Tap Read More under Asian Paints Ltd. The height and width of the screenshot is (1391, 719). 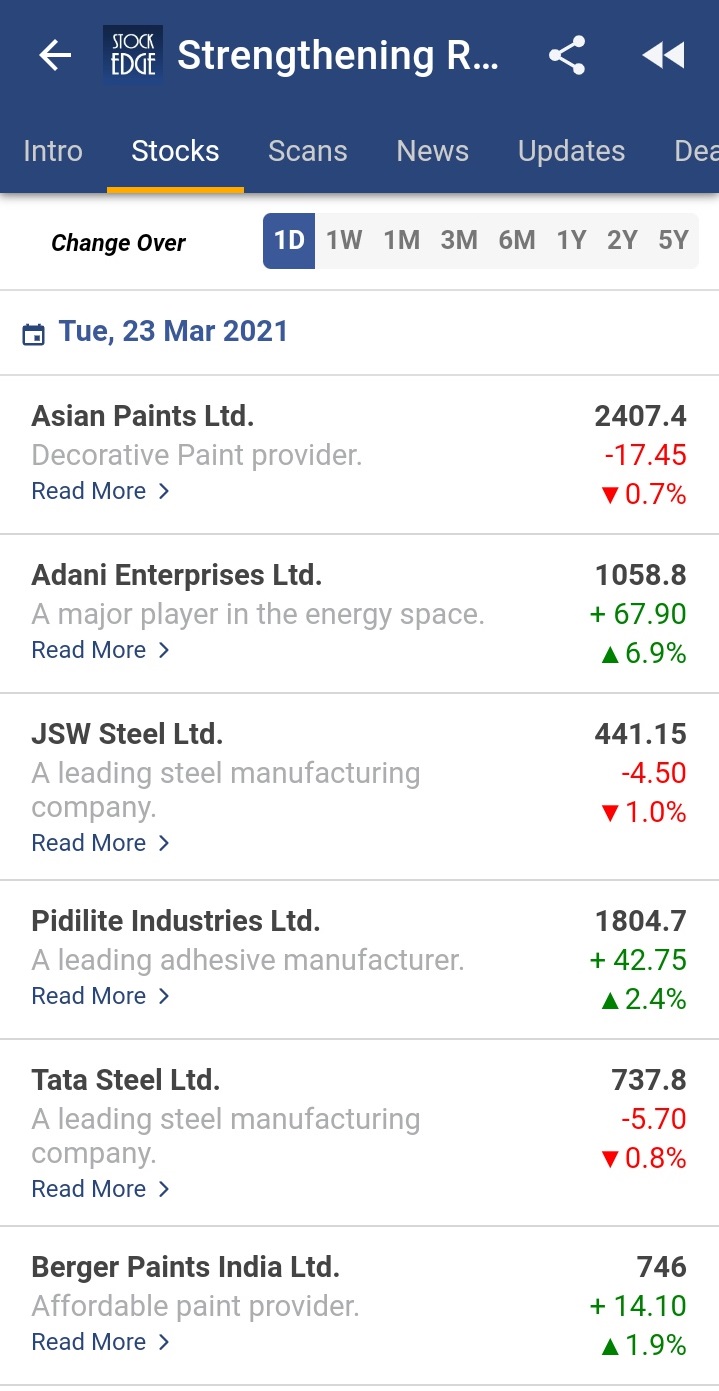89,491
